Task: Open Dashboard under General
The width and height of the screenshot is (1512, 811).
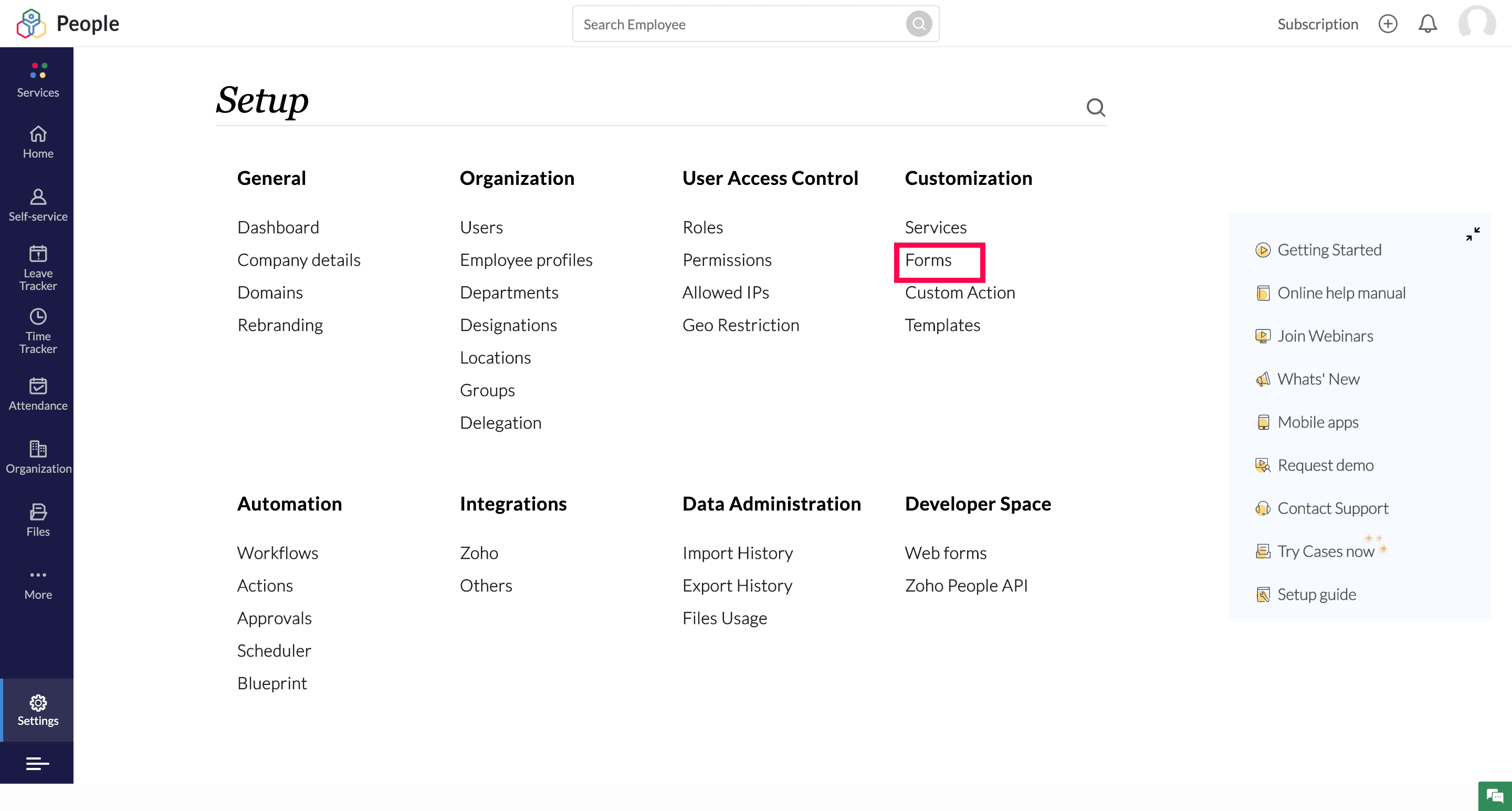Action: [278, 227]
